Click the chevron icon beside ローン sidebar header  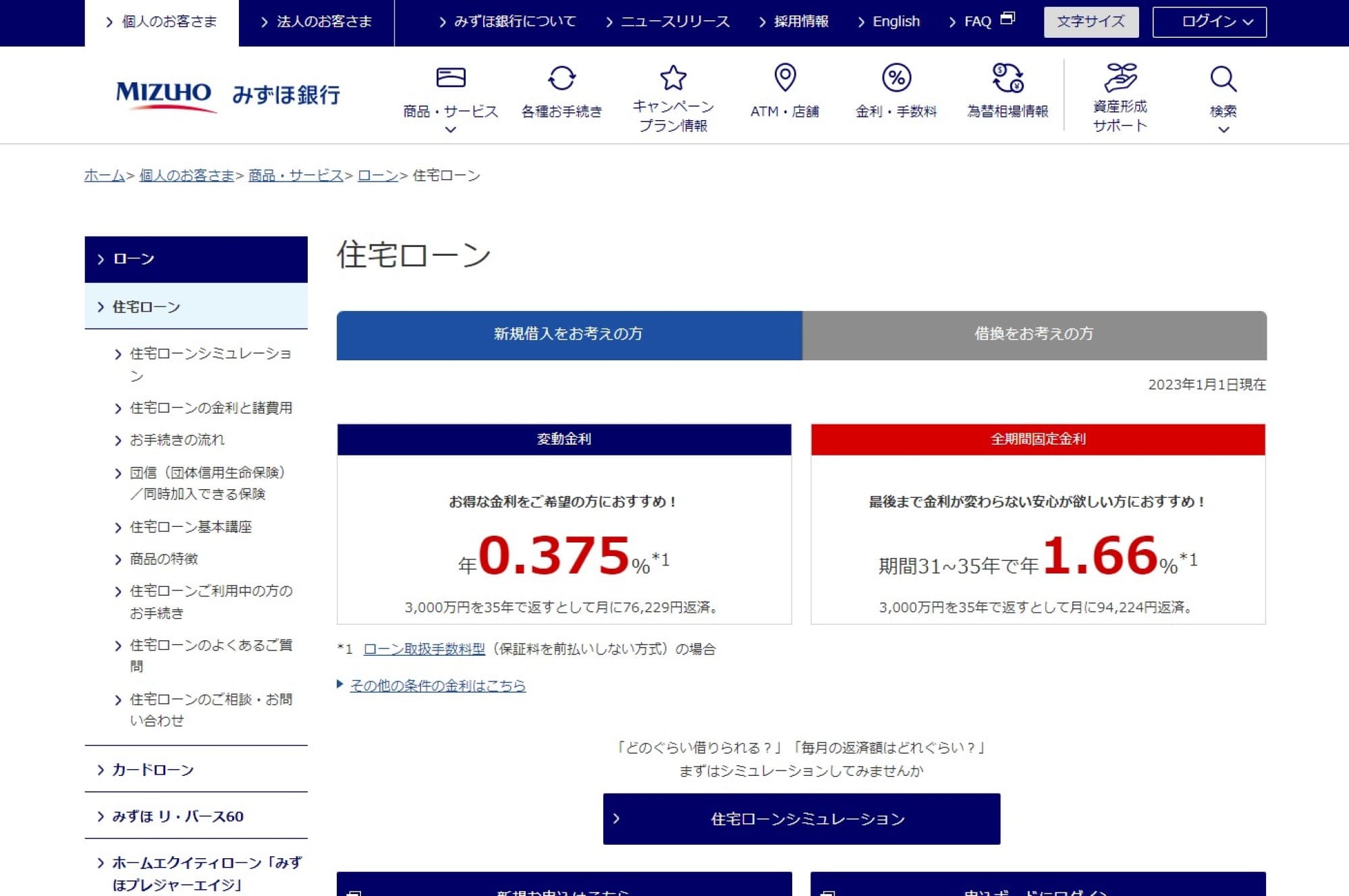(101, 259)
